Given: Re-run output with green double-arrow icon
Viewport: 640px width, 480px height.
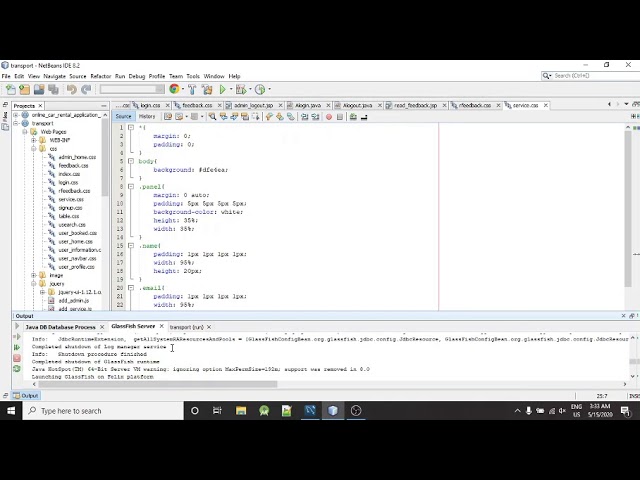Looking at the screenshot, I should (17, 347).
